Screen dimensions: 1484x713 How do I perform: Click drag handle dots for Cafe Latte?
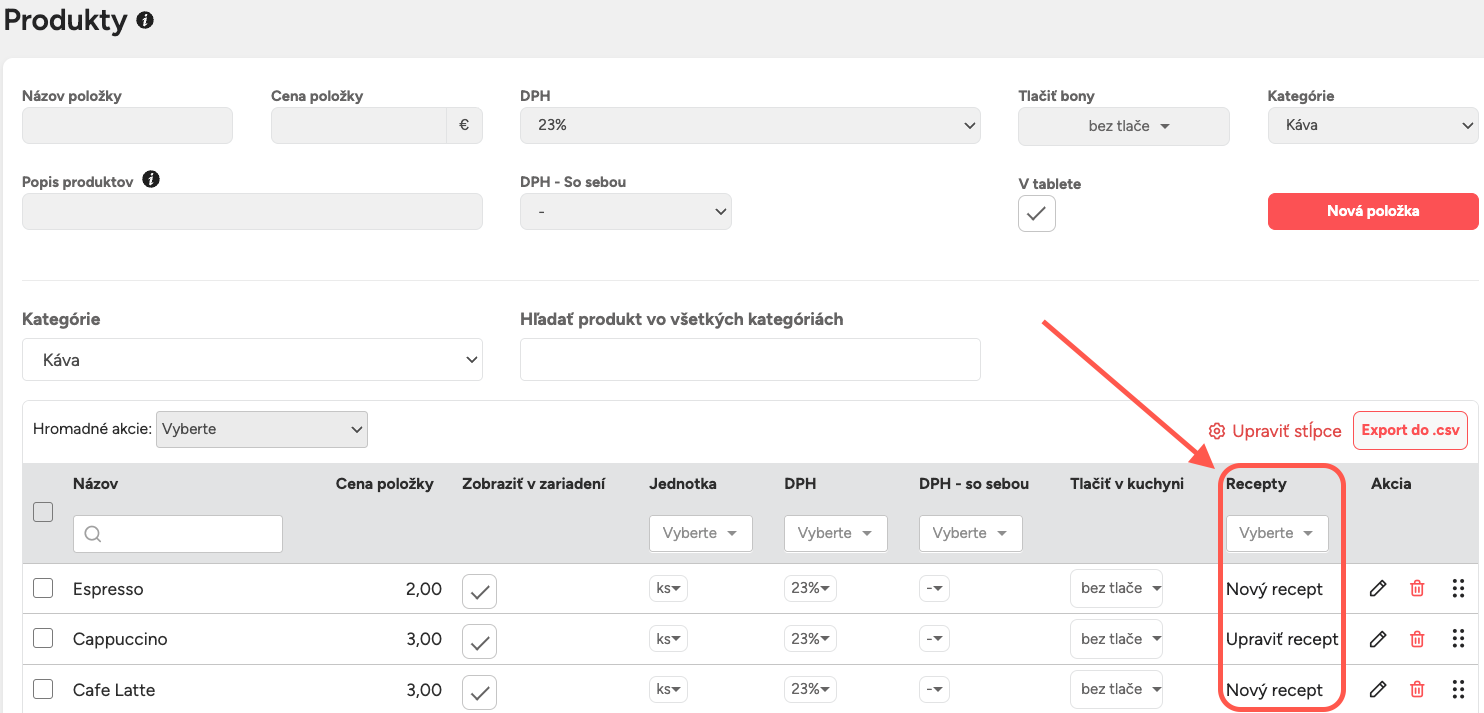(1458, 689)
